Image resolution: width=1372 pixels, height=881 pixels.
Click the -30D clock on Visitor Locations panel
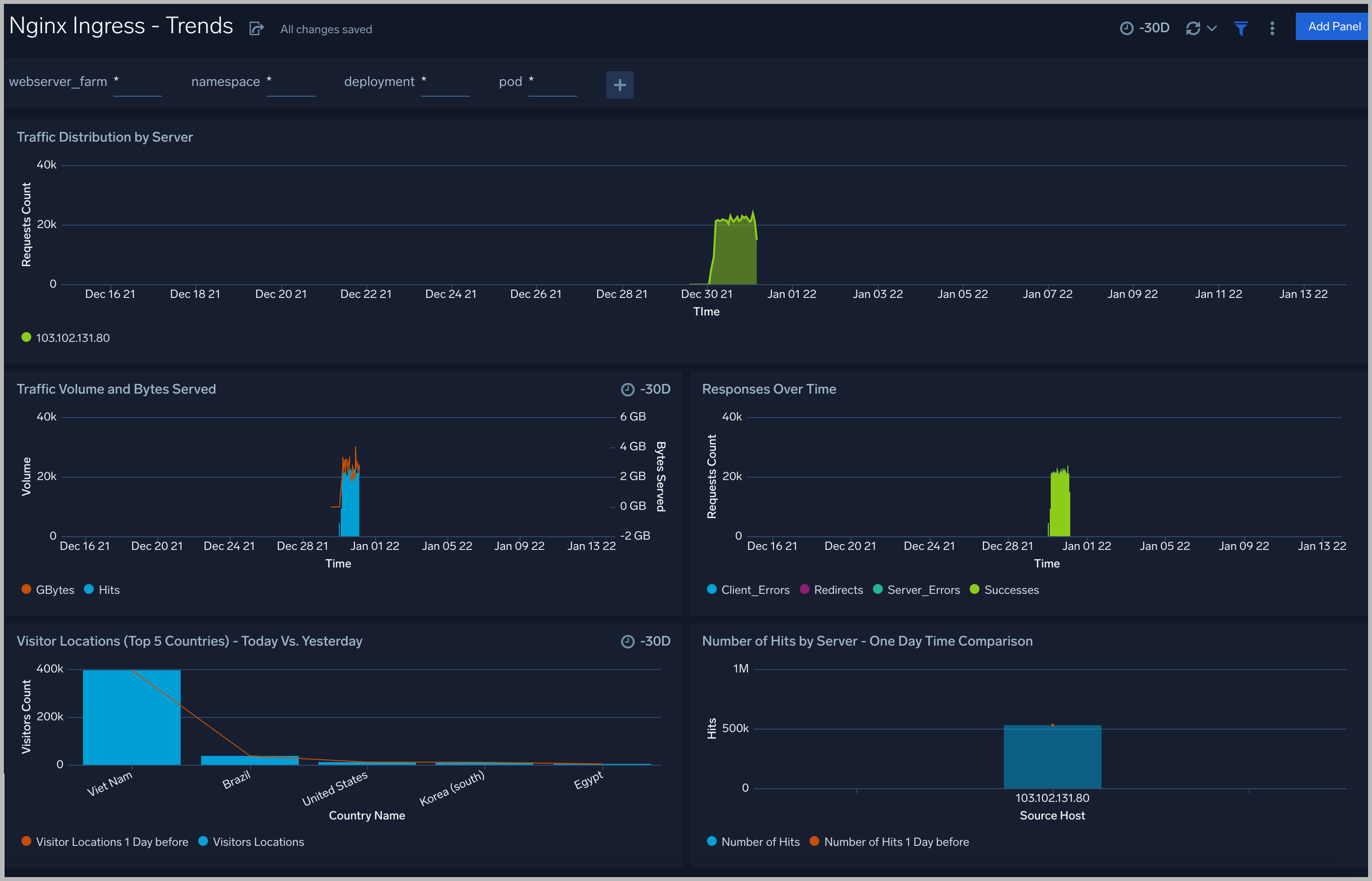click(627, 641)
